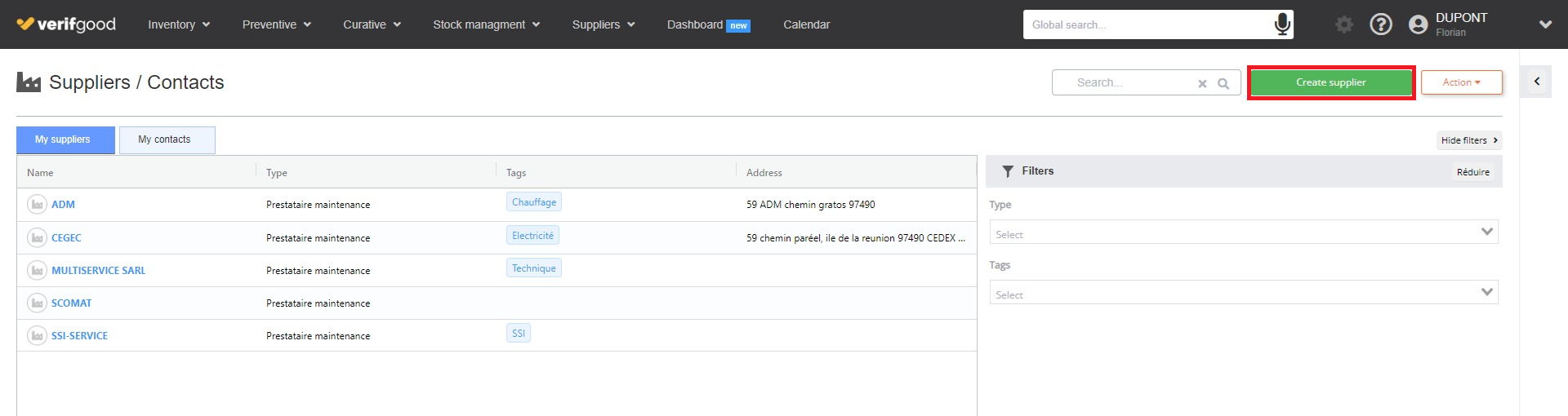The image size is (1568, 416).
Task: Expand the Suppliers menu
Action: click(604, 24)
